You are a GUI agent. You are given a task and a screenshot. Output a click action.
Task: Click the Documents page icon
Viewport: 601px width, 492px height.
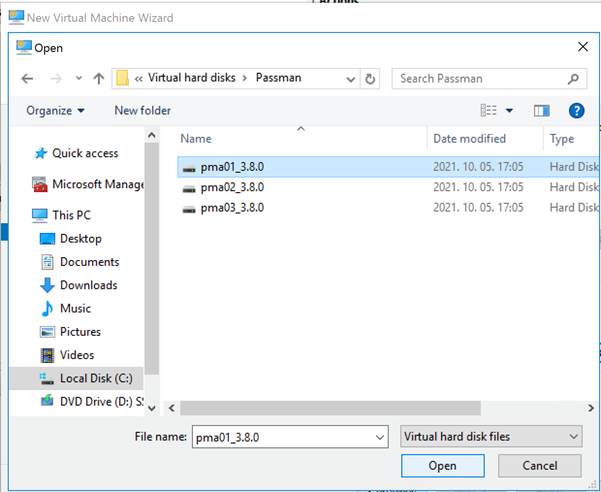[47, 262]
